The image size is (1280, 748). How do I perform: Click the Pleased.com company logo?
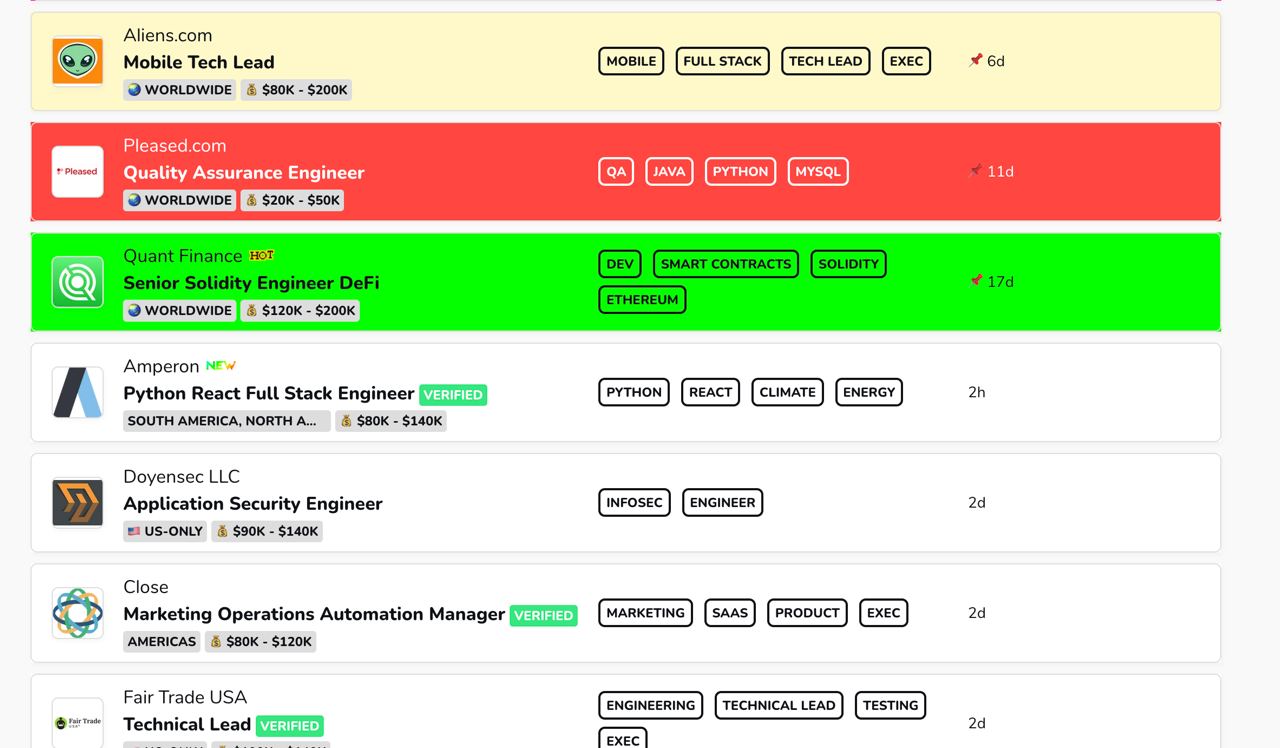[78, 172]
